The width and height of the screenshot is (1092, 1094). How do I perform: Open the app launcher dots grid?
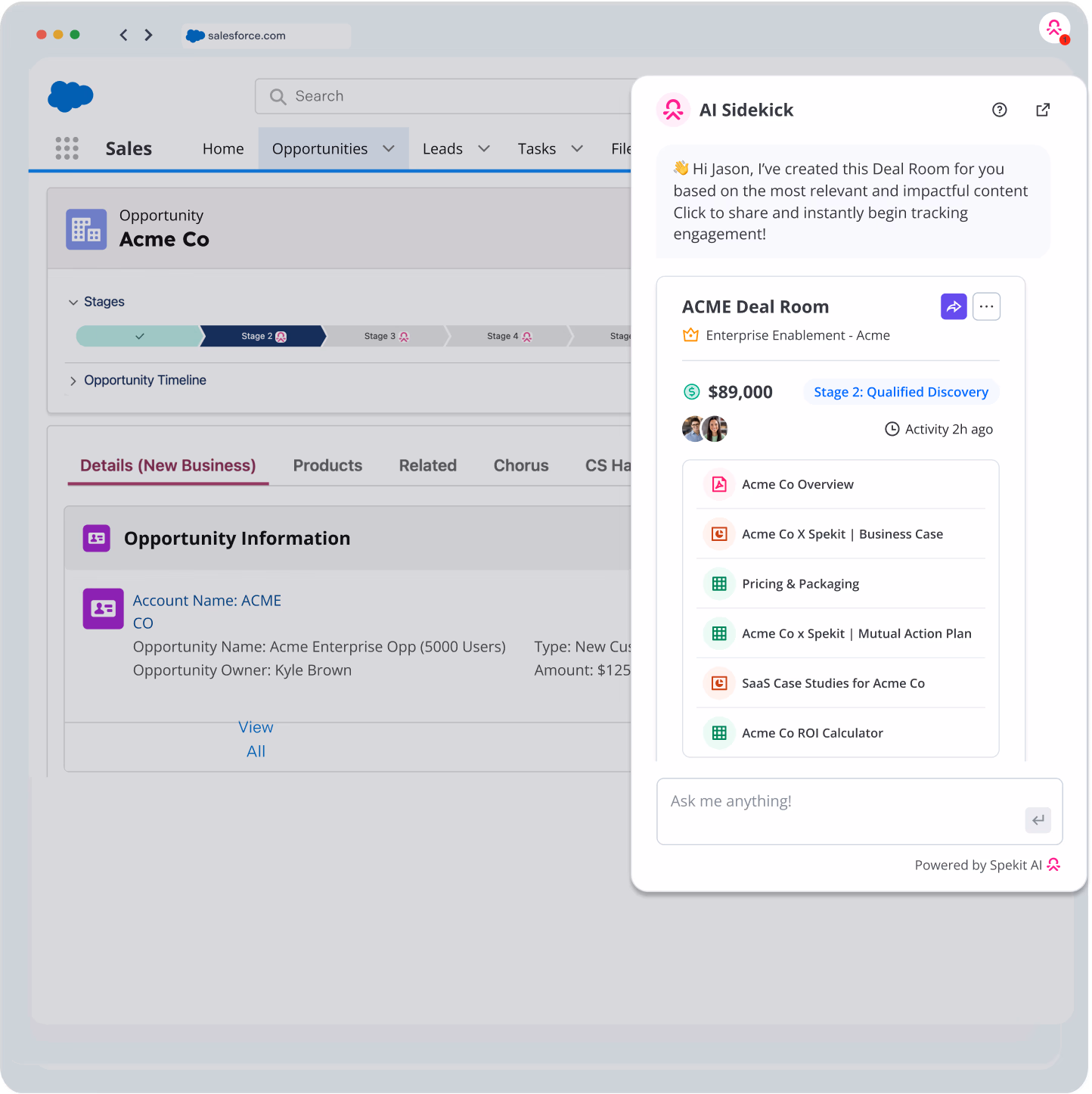point(67,148)
